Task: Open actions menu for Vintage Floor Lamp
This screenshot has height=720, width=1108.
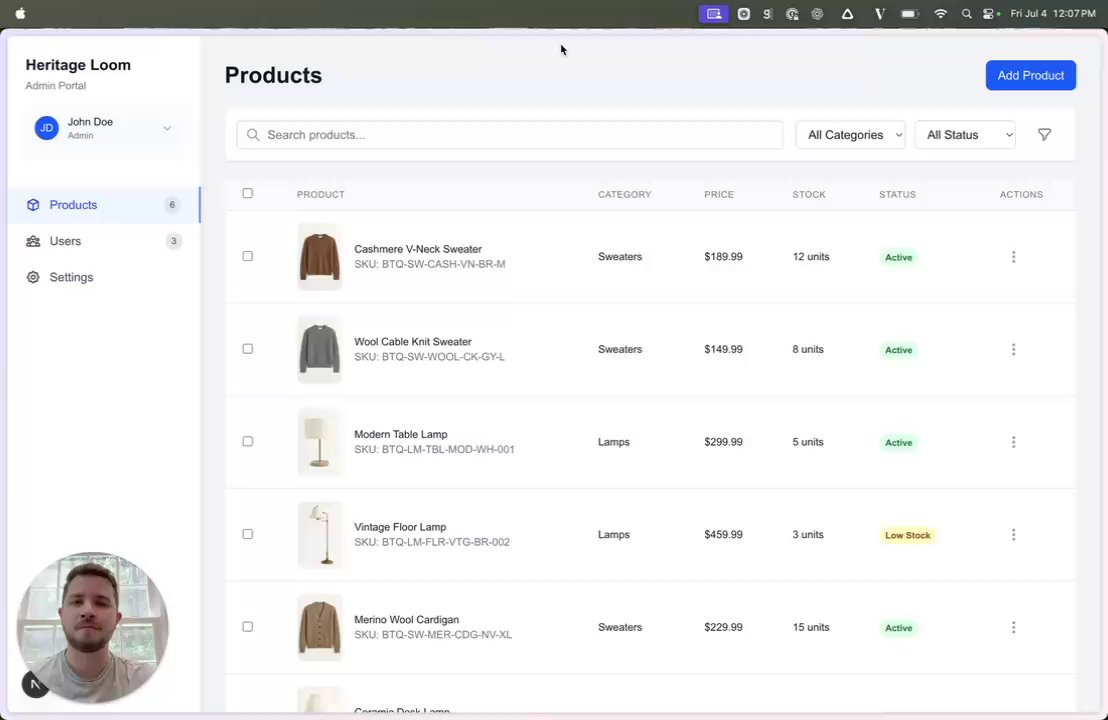Action: point(1013,534)
